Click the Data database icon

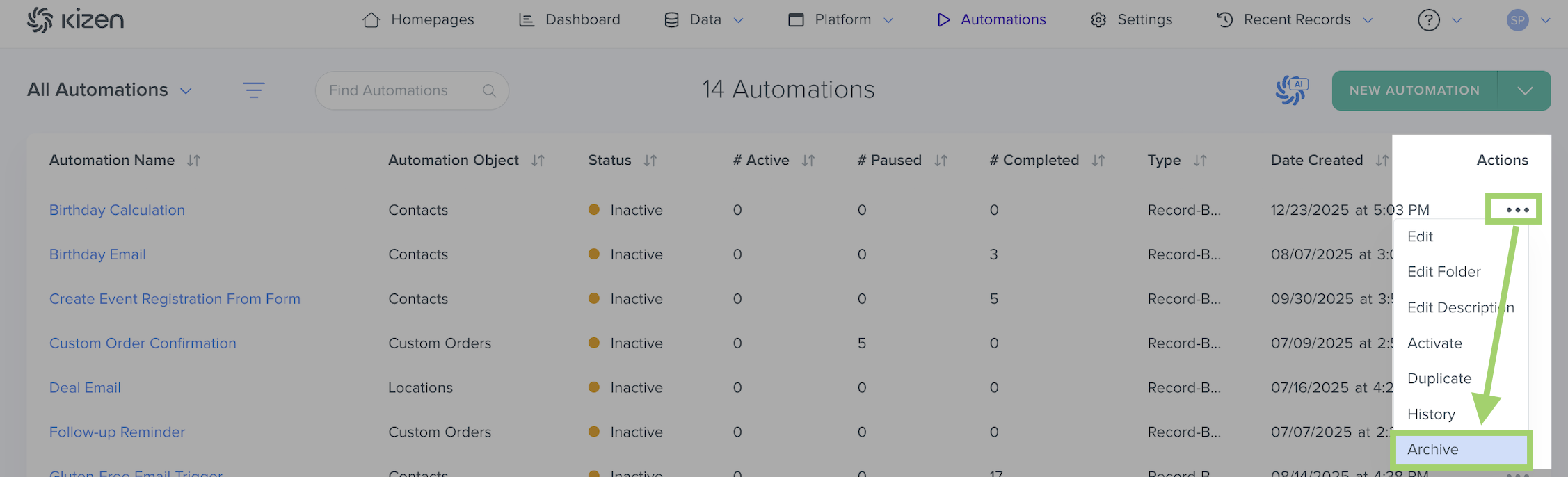pyautogui.click(x=671, y=19)
